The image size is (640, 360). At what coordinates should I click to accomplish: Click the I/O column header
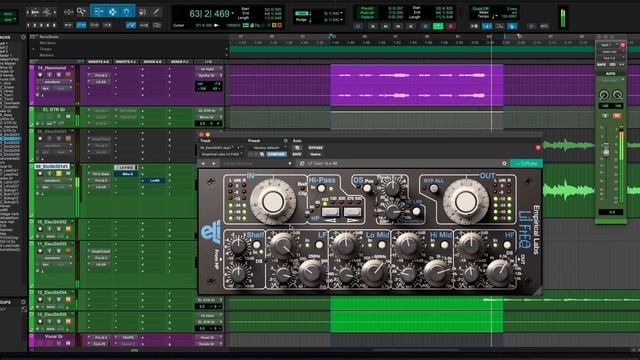click(x=208, y=62)
